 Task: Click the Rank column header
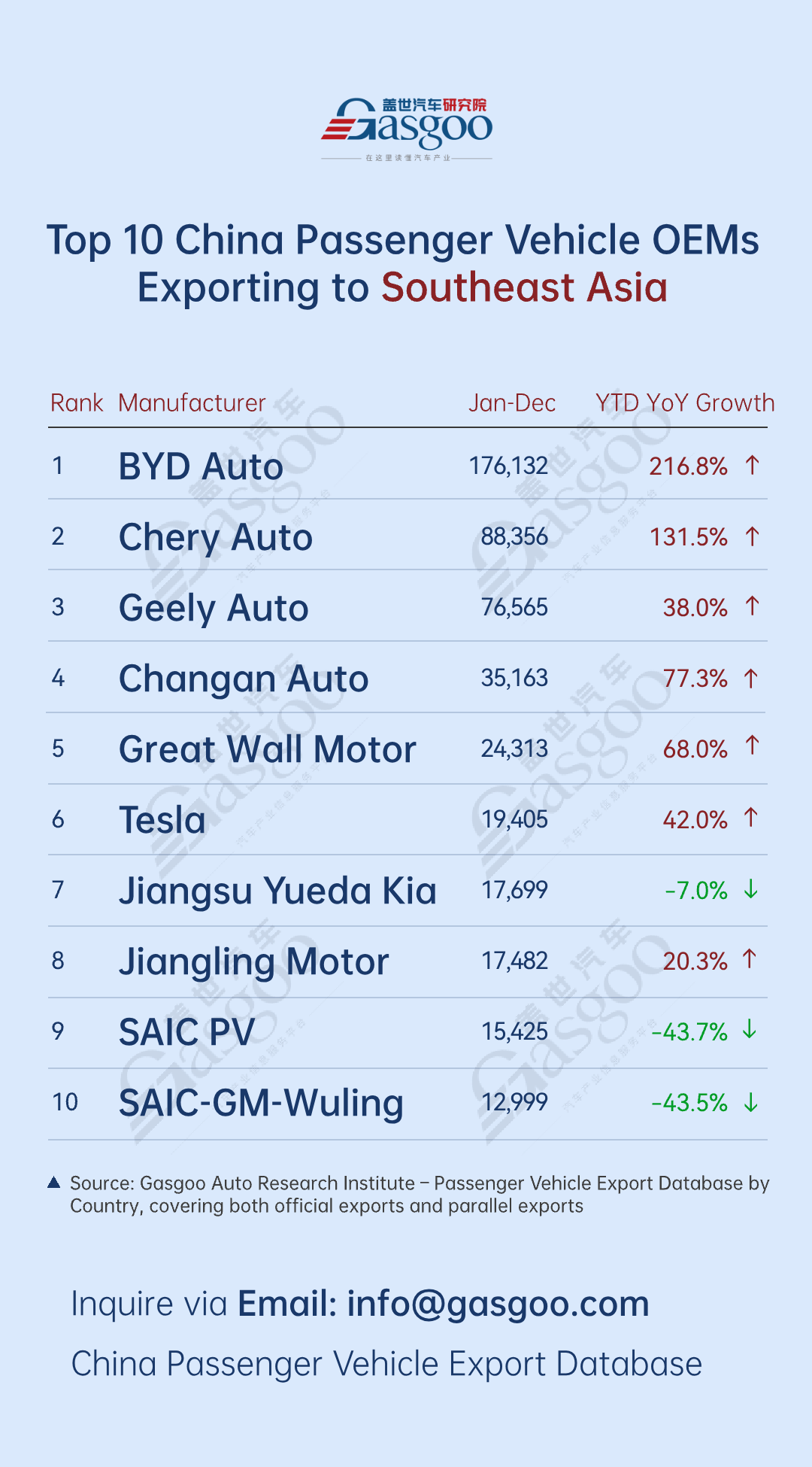coord(76,403)
